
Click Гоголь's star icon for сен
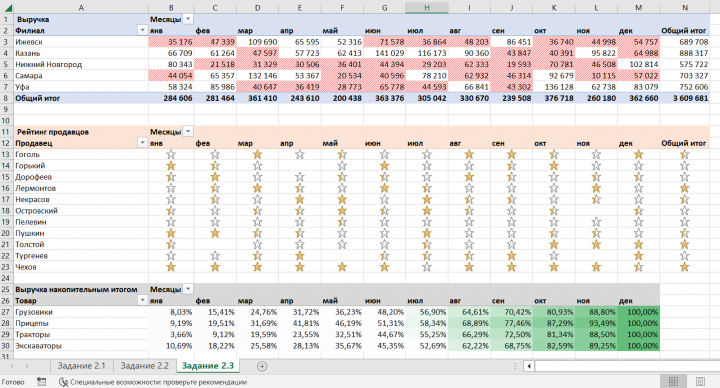click(511, 154)
